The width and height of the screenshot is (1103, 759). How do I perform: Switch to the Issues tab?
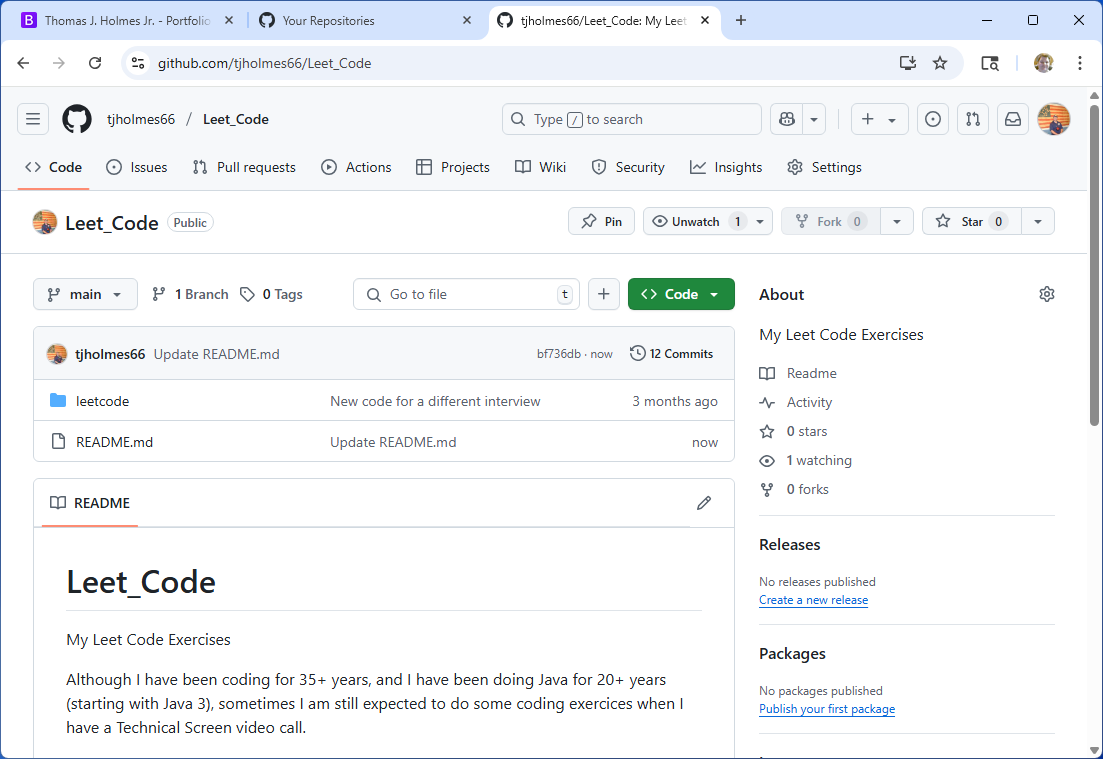(x=136, y=167)
